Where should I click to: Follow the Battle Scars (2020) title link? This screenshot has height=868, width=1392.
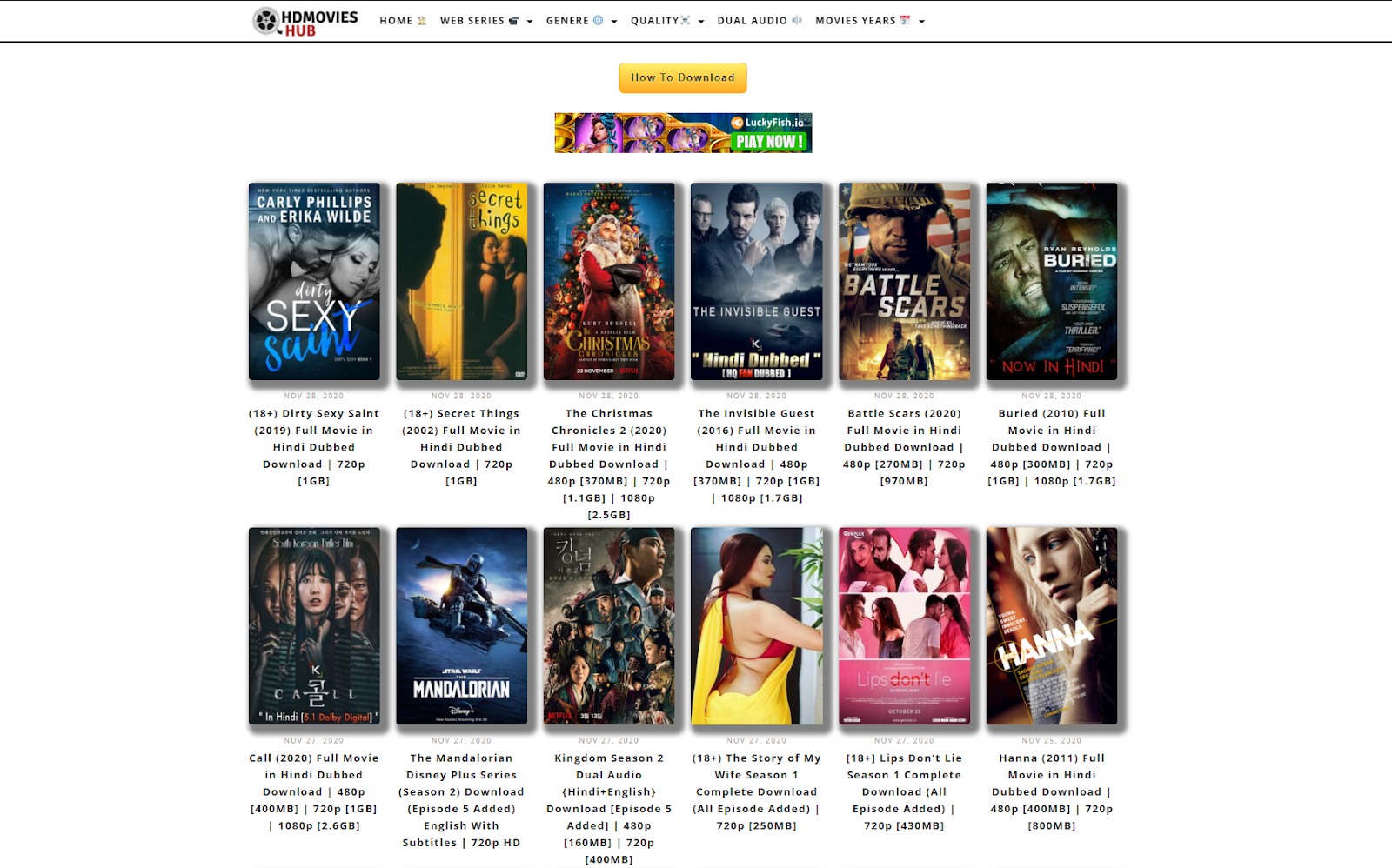tap(905, 447)
